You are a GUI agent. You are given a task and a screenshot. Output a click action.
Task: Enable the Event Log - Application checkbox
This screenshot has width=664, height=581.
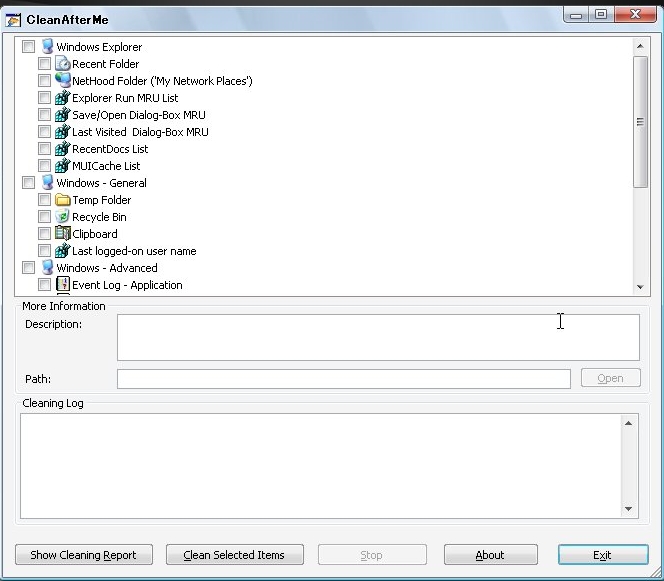click(x=44, y=285)
